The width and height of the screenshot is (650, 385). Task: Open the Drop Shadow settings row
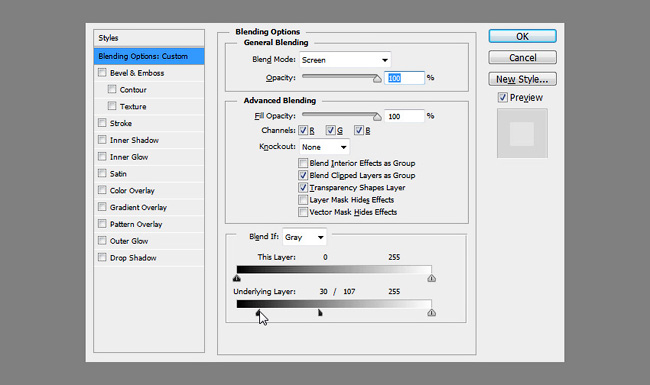click(x=149, y=258)
